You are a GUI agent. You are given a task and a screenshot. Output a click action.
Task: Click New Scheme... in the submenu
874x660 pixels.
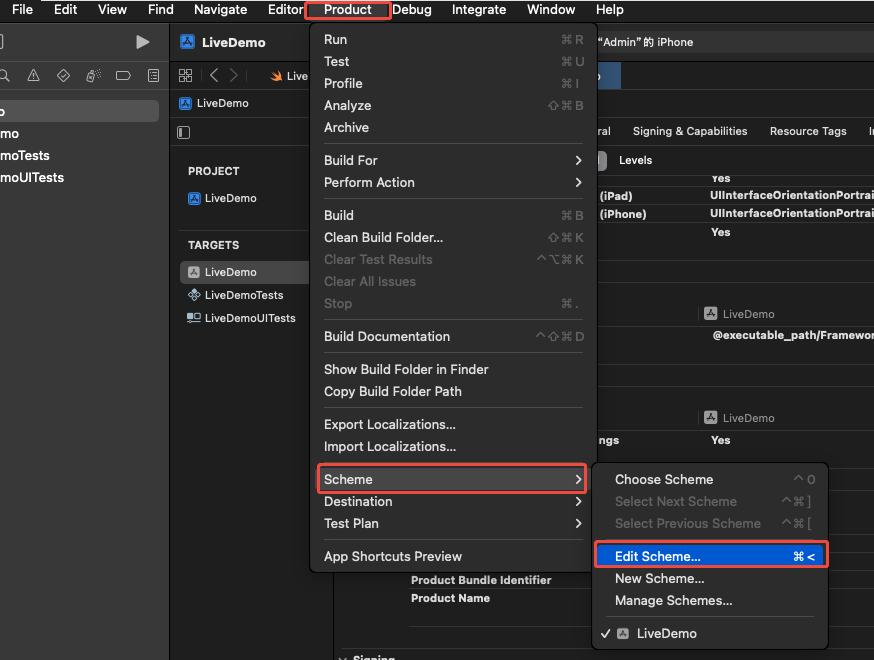709,579
